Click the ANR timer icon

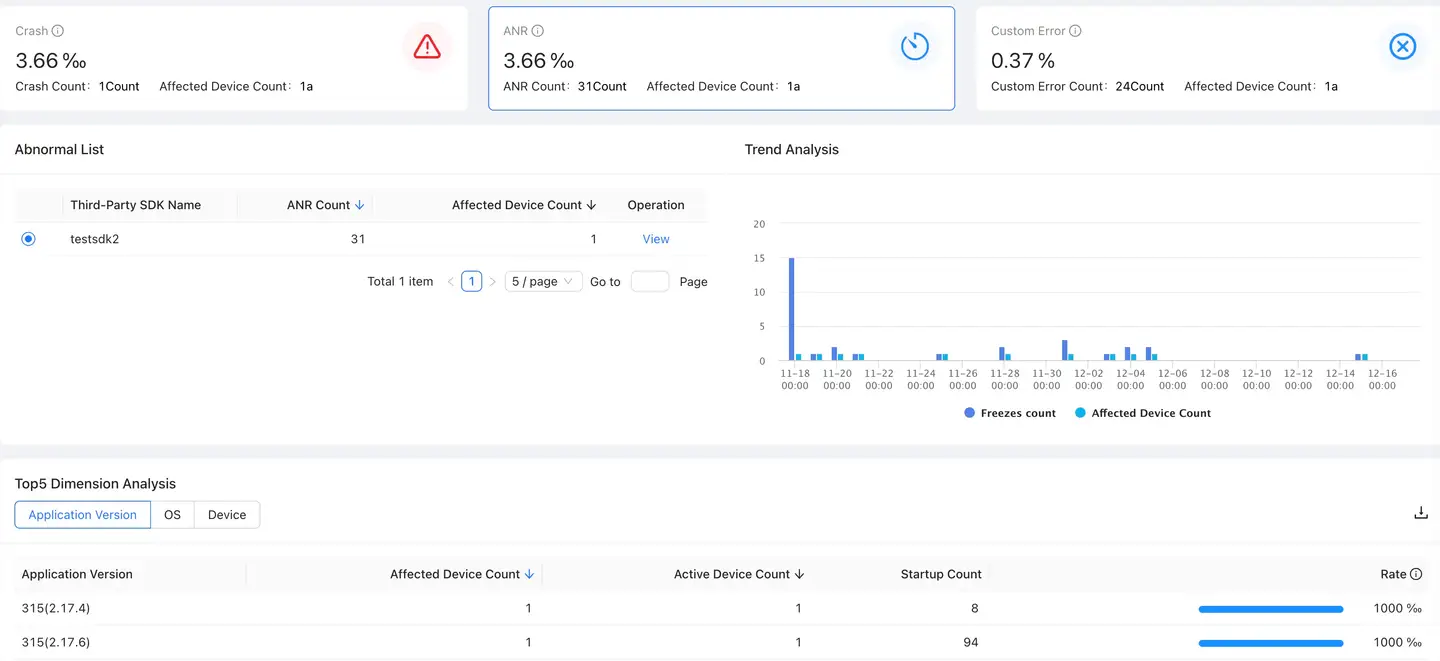click(x=914, y=46)
